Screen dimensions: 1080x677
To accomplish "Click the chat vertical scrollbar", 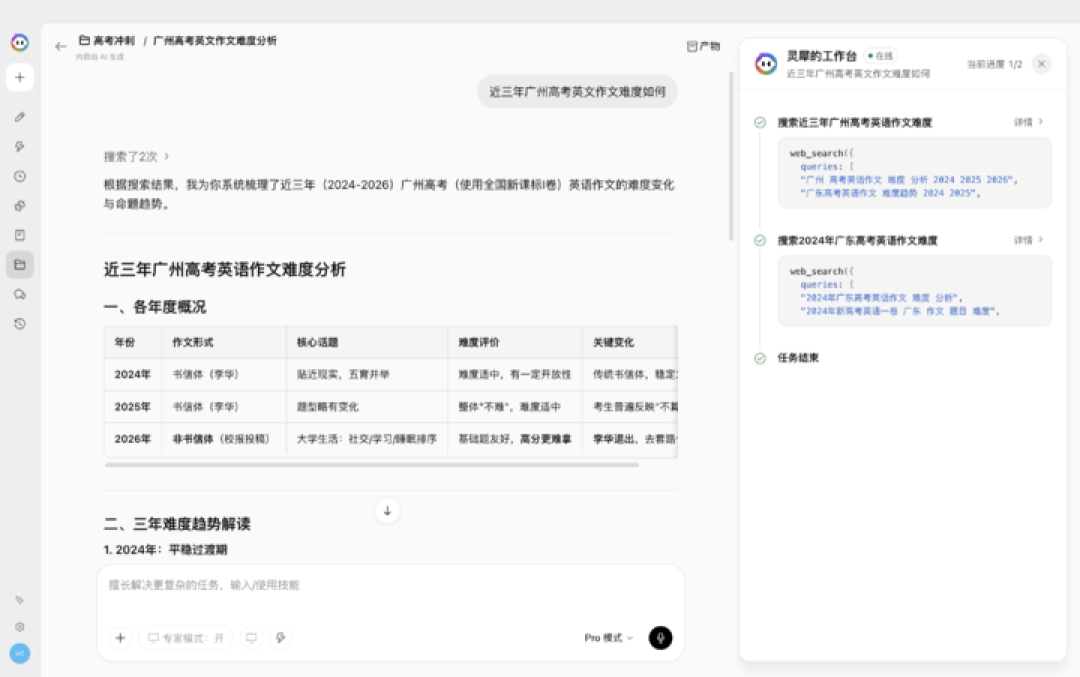I will [x=731, y=156].
